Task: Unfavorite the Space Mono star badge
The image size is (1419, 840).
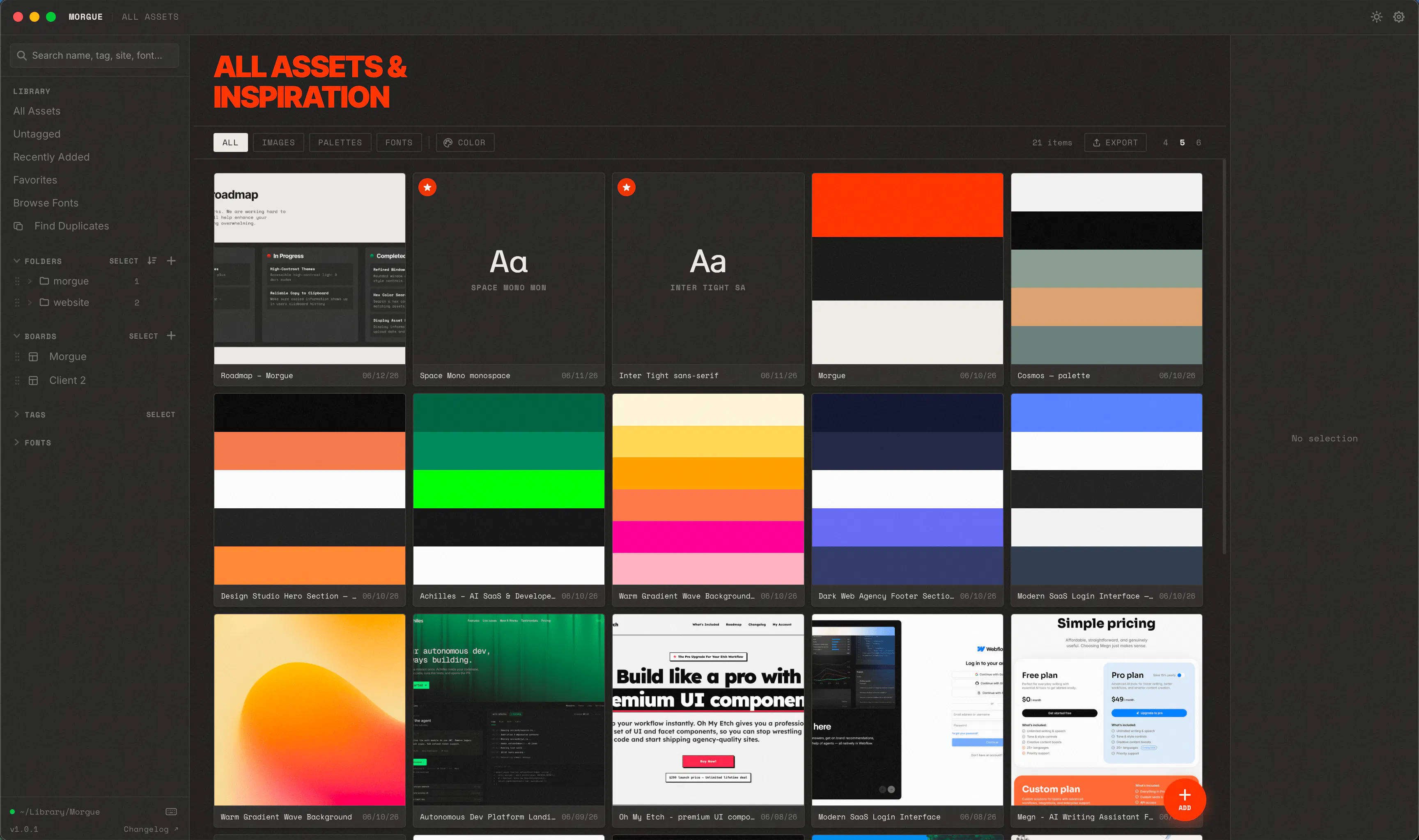Action: pos(427,187)
